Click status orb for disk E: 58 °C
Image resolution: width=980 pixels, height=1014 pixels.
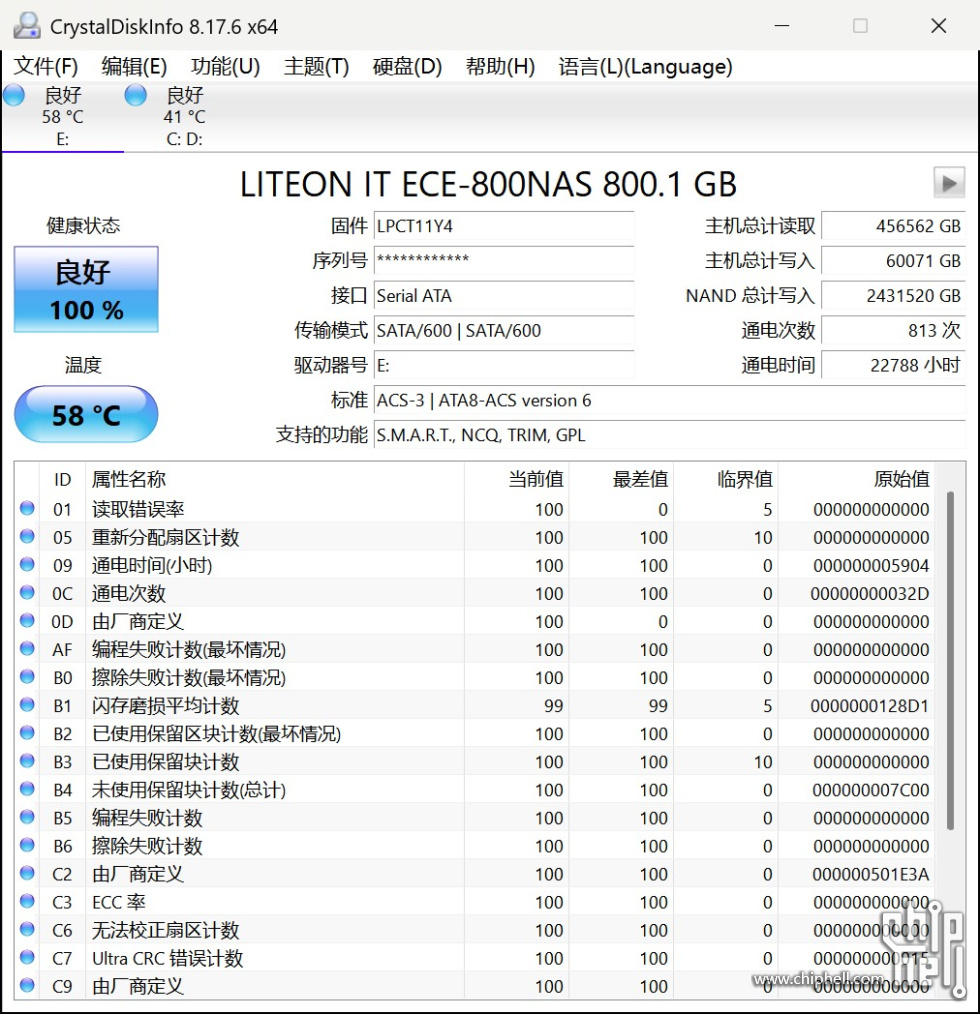(x=14, y=96)
